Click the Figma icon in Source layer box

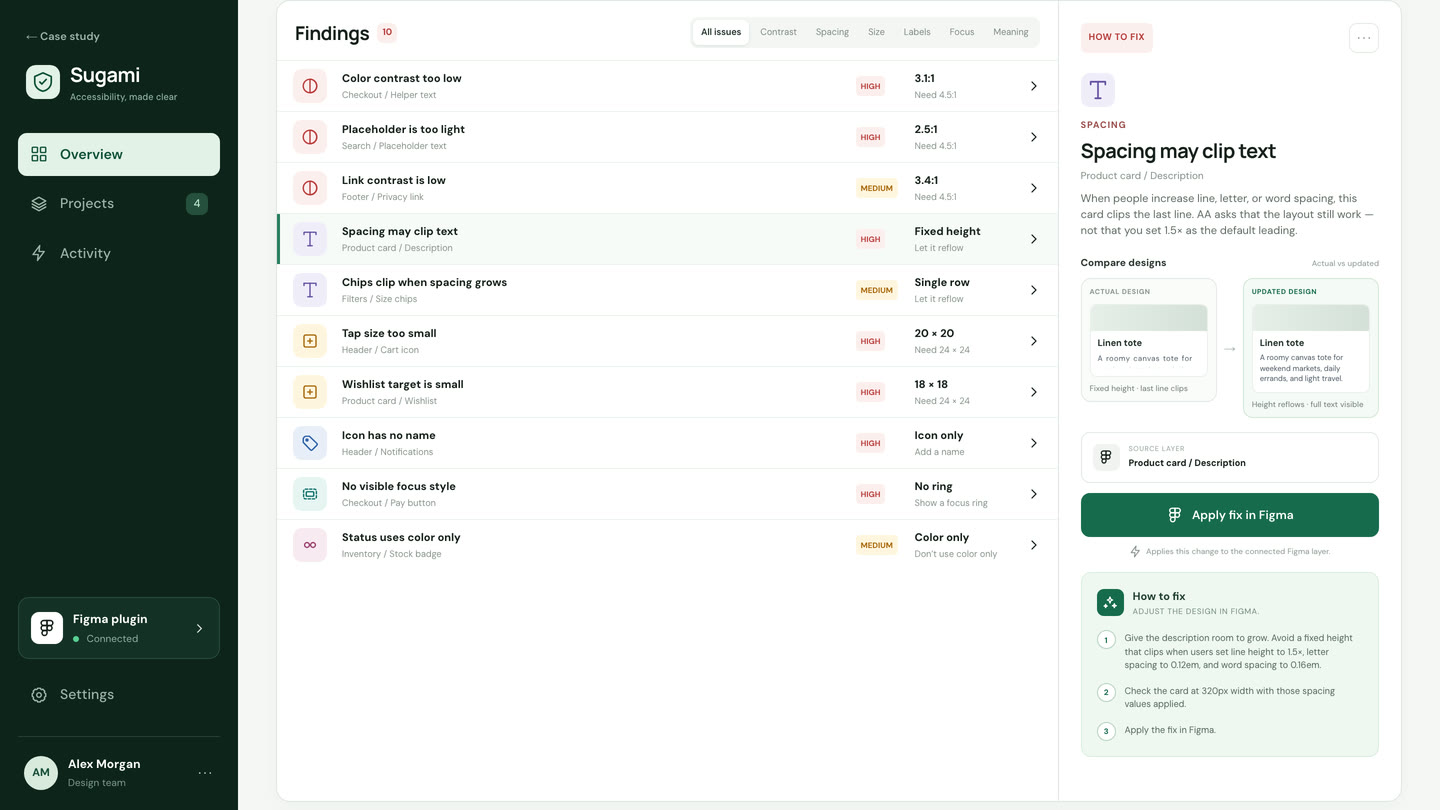click(1106, 457)
